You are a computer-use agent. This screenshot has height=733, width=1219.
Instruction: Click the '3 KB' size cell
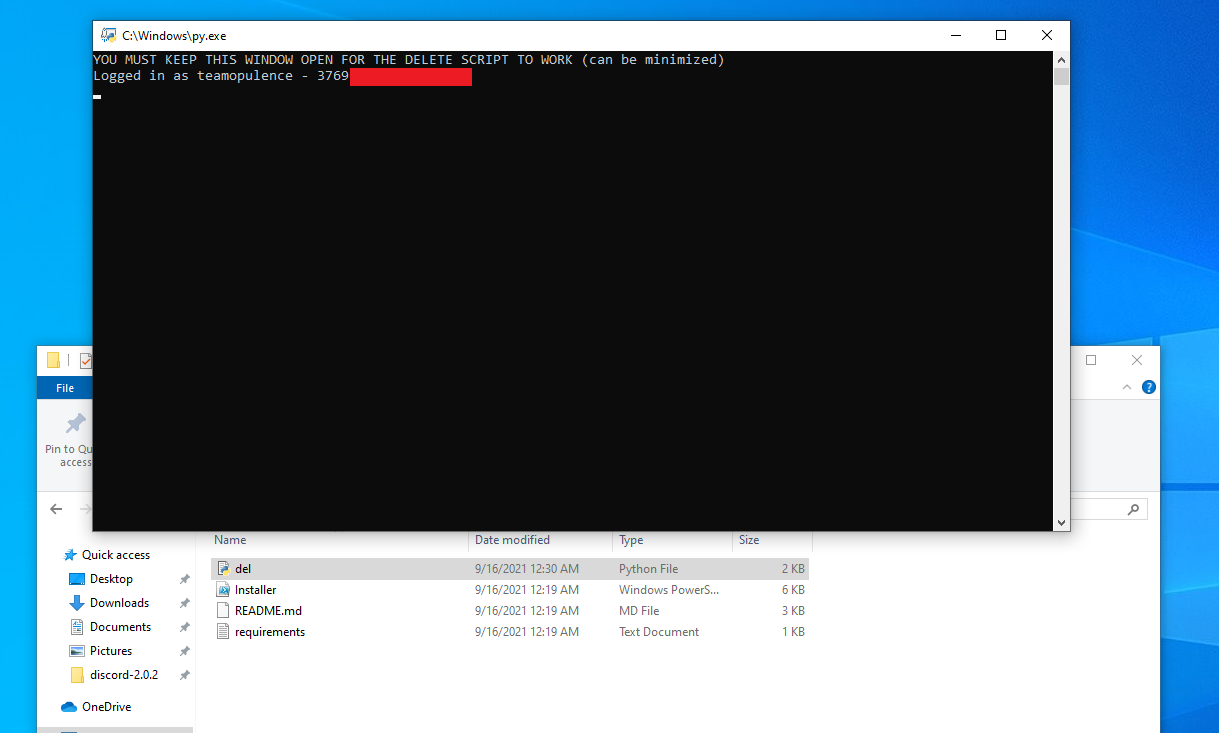pos(793,611)
